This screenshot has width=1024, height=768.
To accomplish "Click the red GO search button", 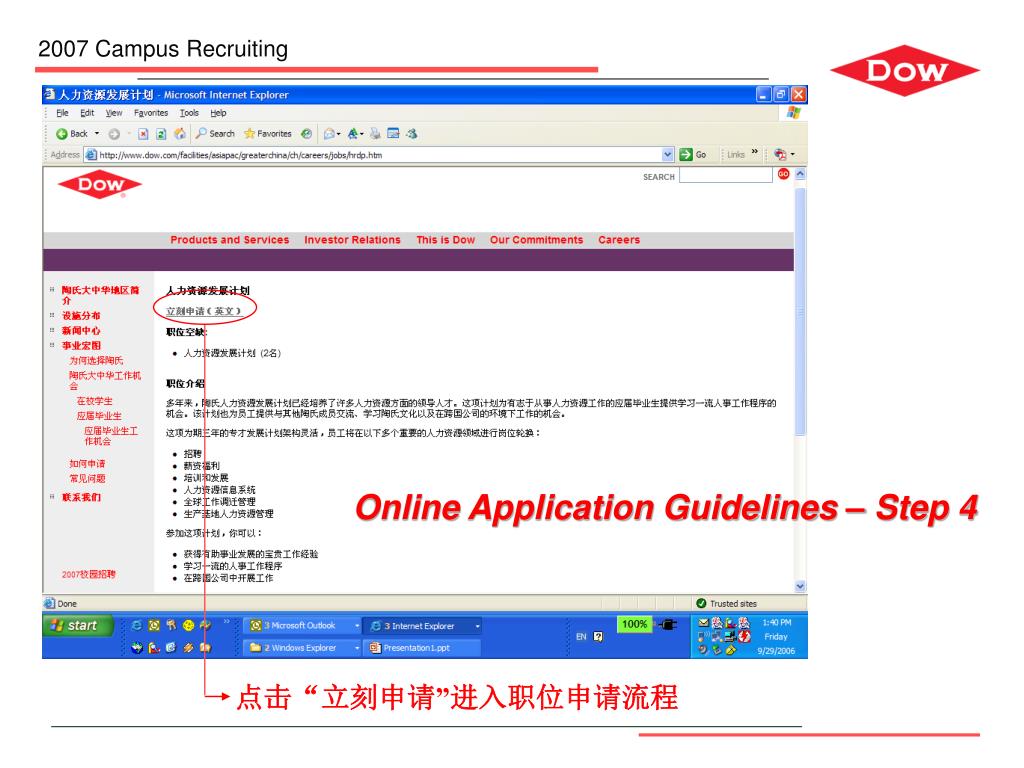I will (x=783, y=174).
